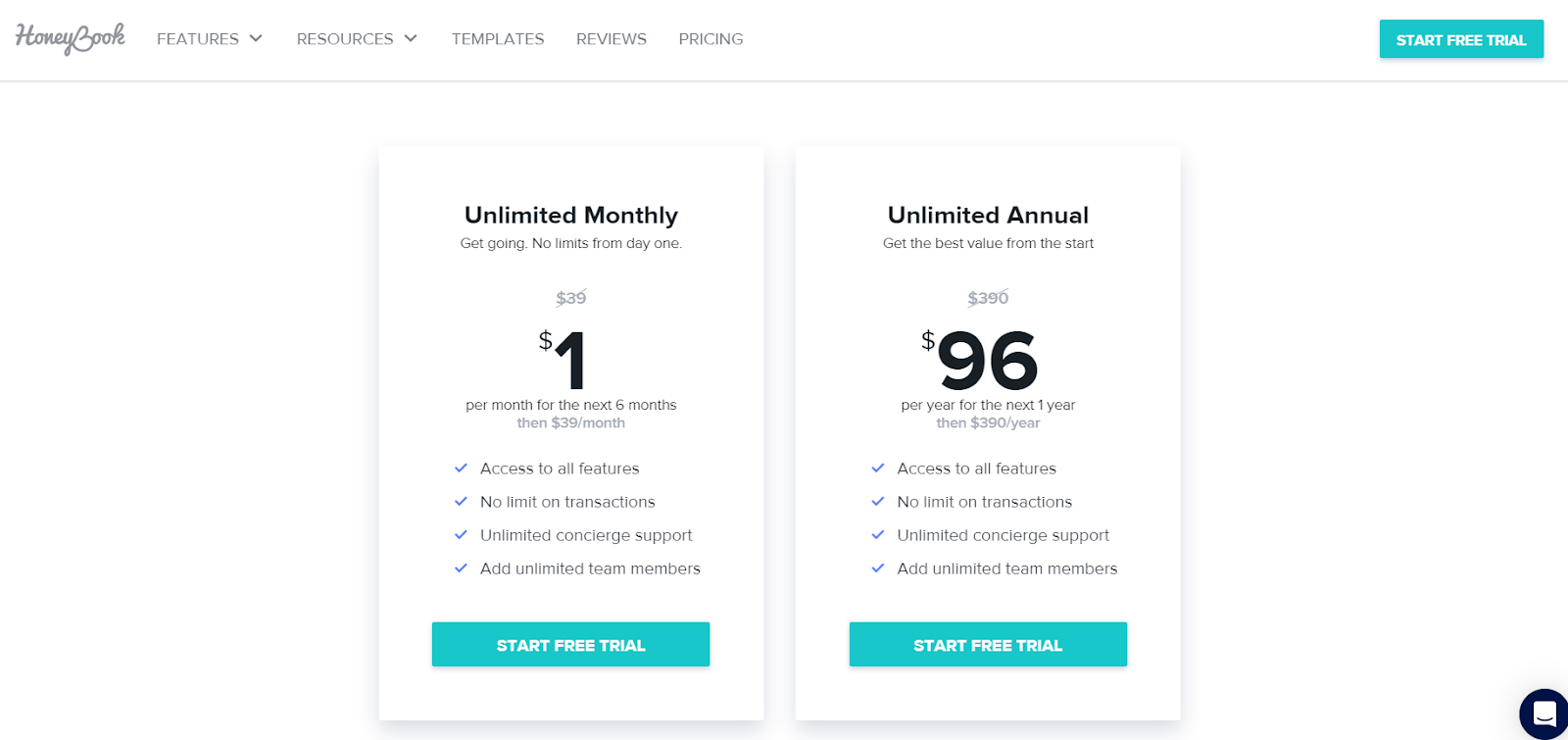Click checkmark beside Annual 'No limit on transactions'

(878, 502)
